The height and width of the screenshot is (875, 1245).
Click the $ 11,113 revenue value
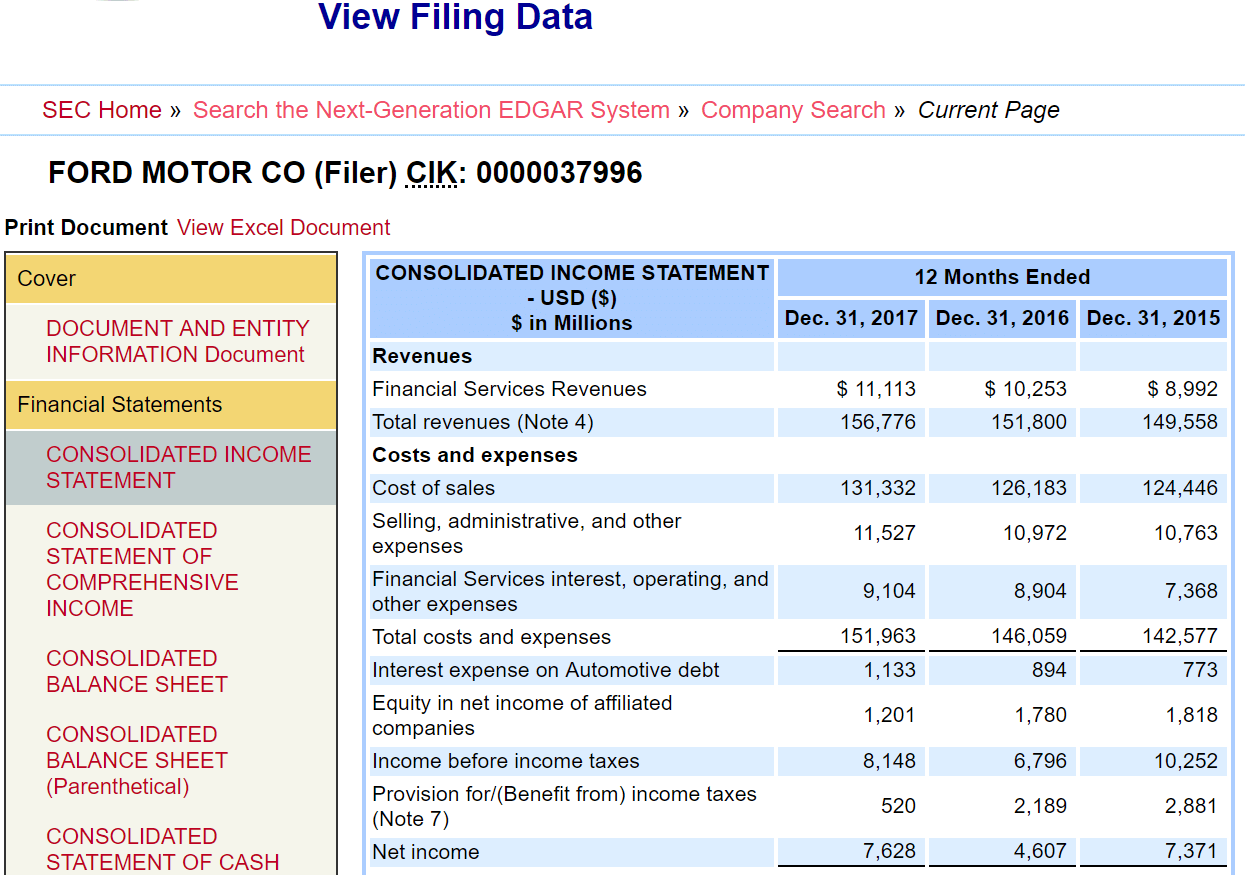(x=876, y=389)
